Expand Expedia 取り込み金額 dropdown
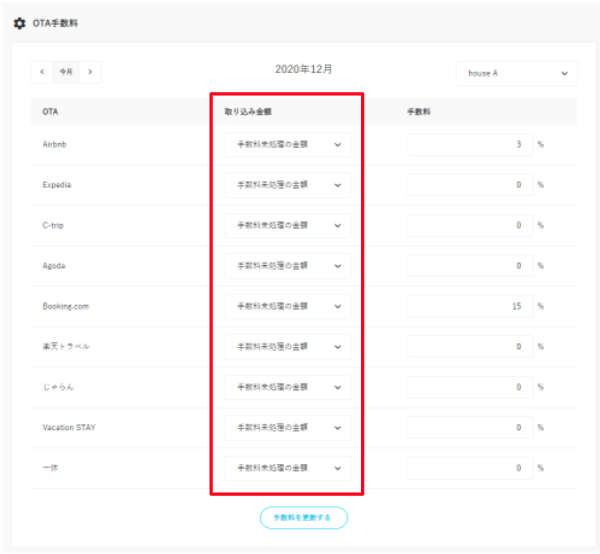 click(x=287, y=185)
